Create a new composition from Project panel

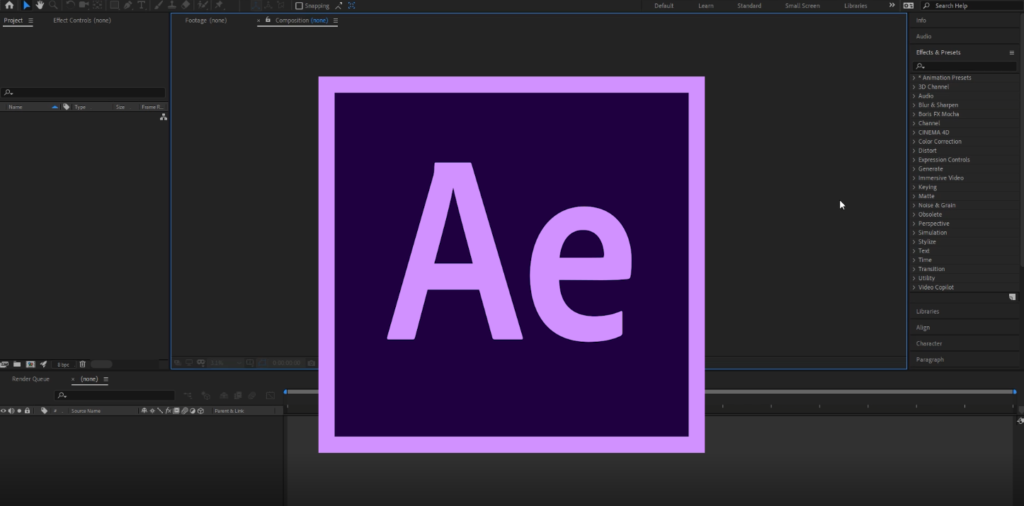(x=30, y=364)
